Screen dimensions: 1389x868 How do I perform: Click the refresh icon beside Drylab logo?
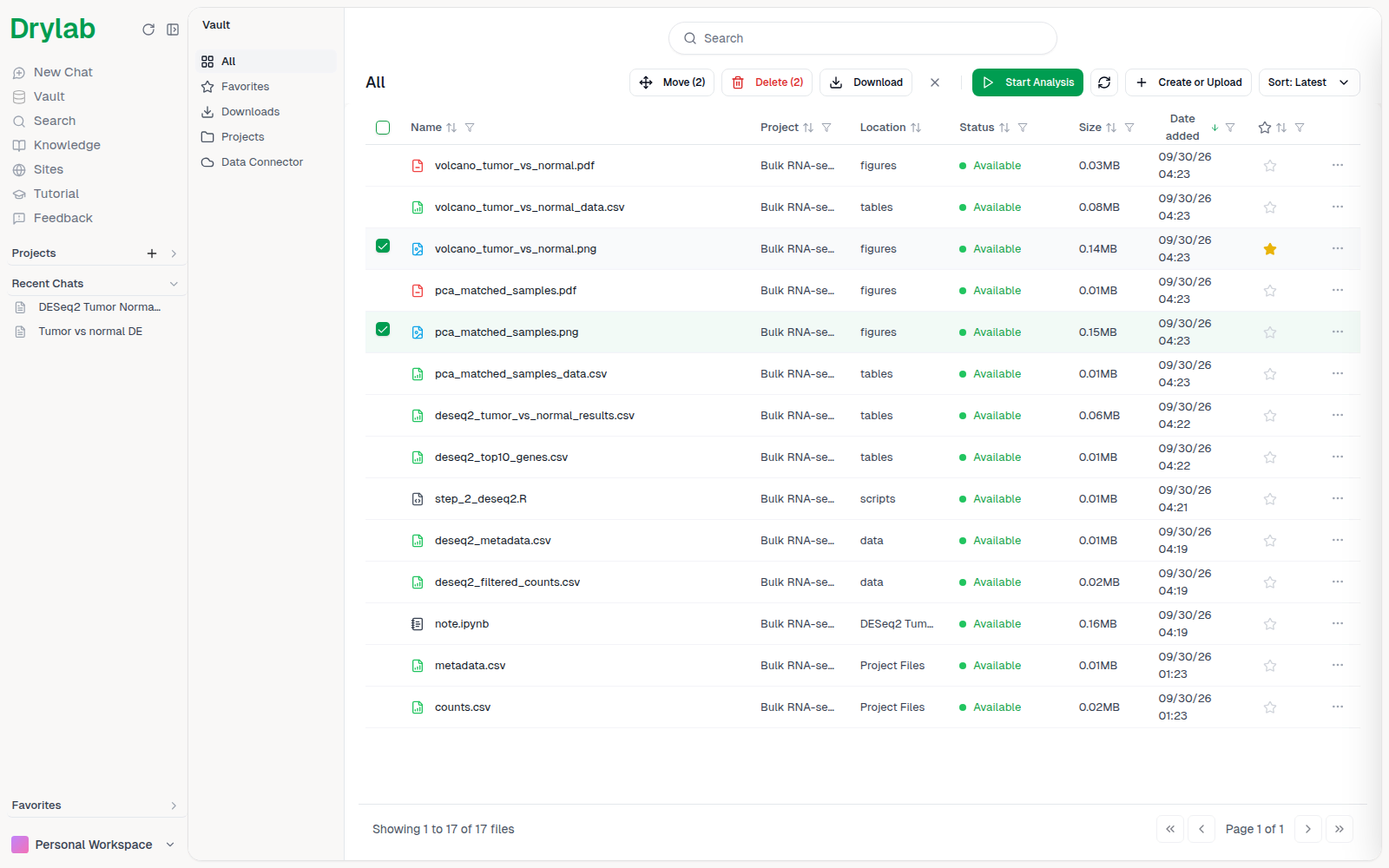(x=148, y=30)
